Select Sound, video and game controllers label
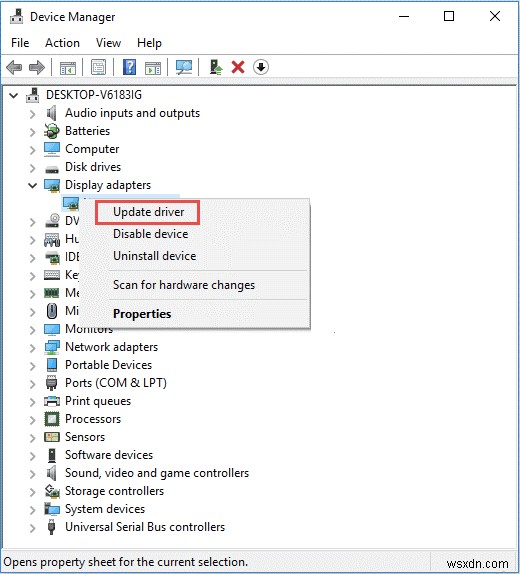 pos(157,473)
